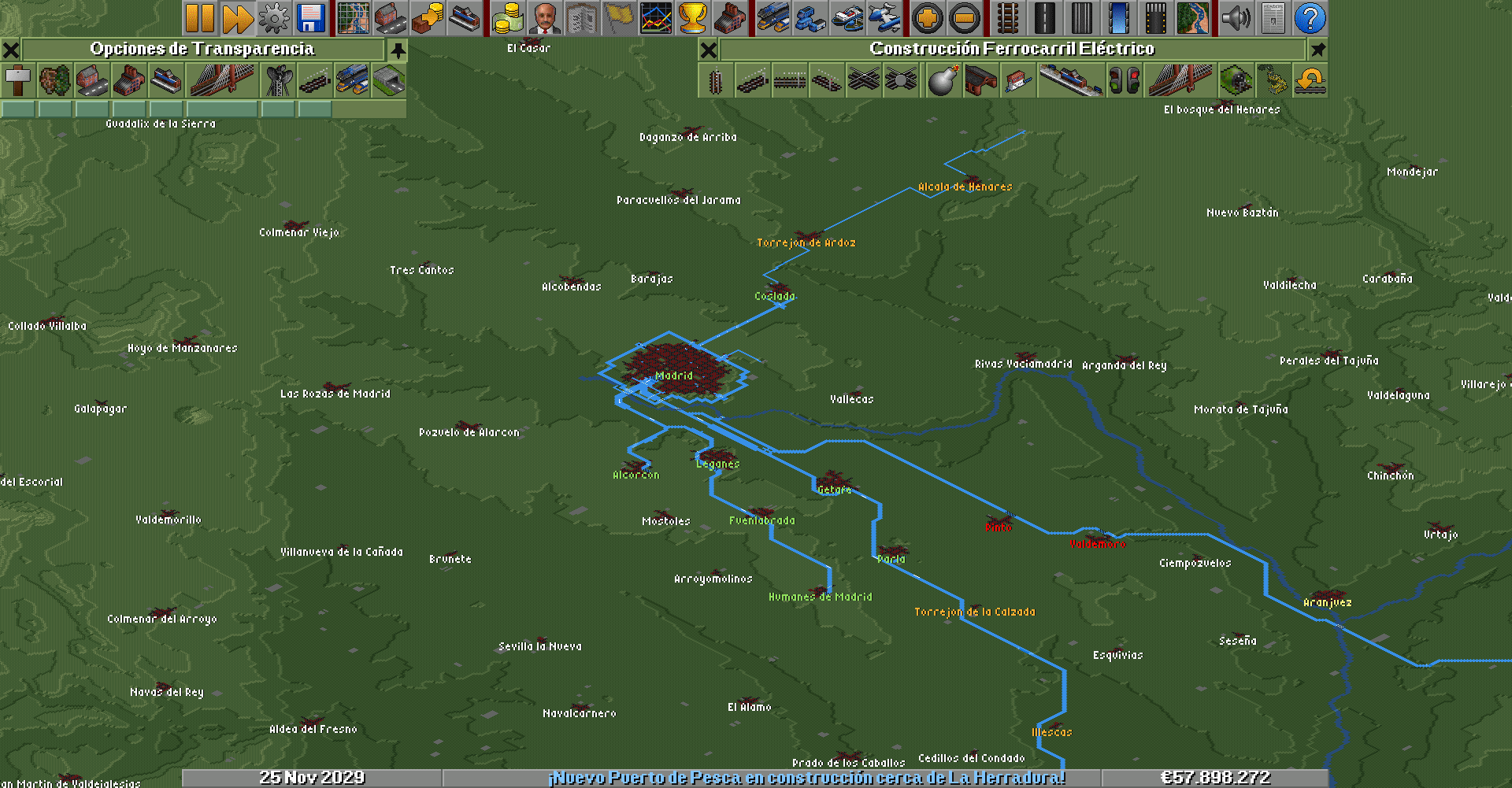Toggle the remove track mode

[1273, 80]
